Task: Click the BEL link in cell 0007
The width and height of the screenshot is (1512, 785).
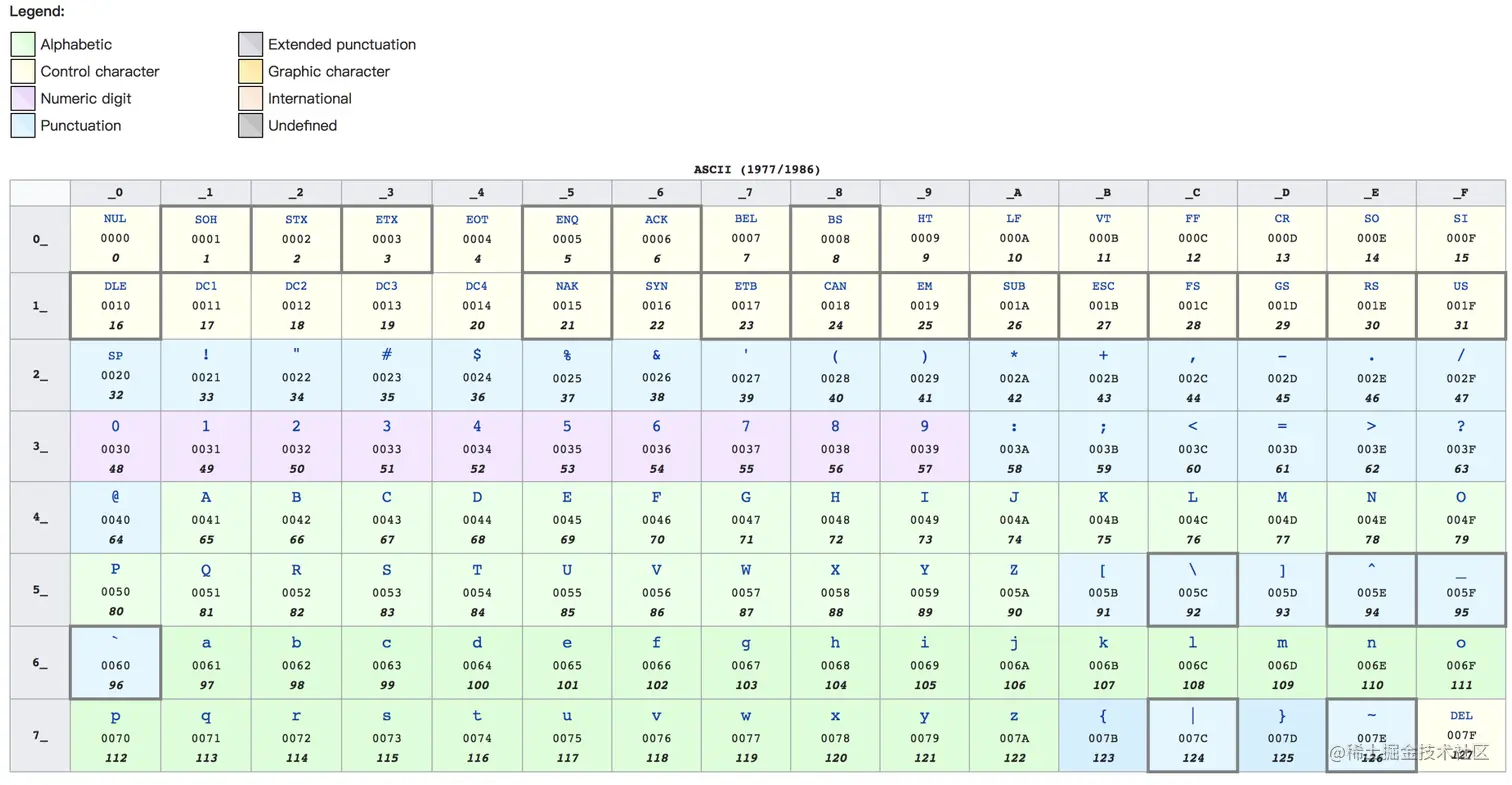Action: coord(746,219)
